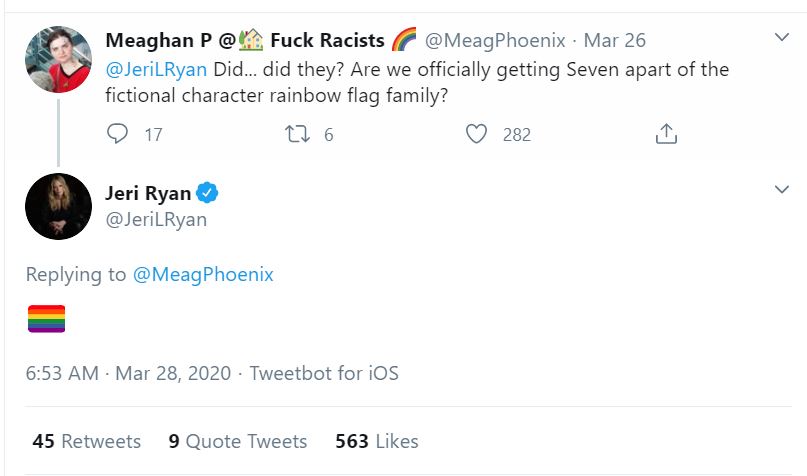Like Meaghan P's tweet with heart icon
The image size is (807, 476).
(x=478, y=134)
